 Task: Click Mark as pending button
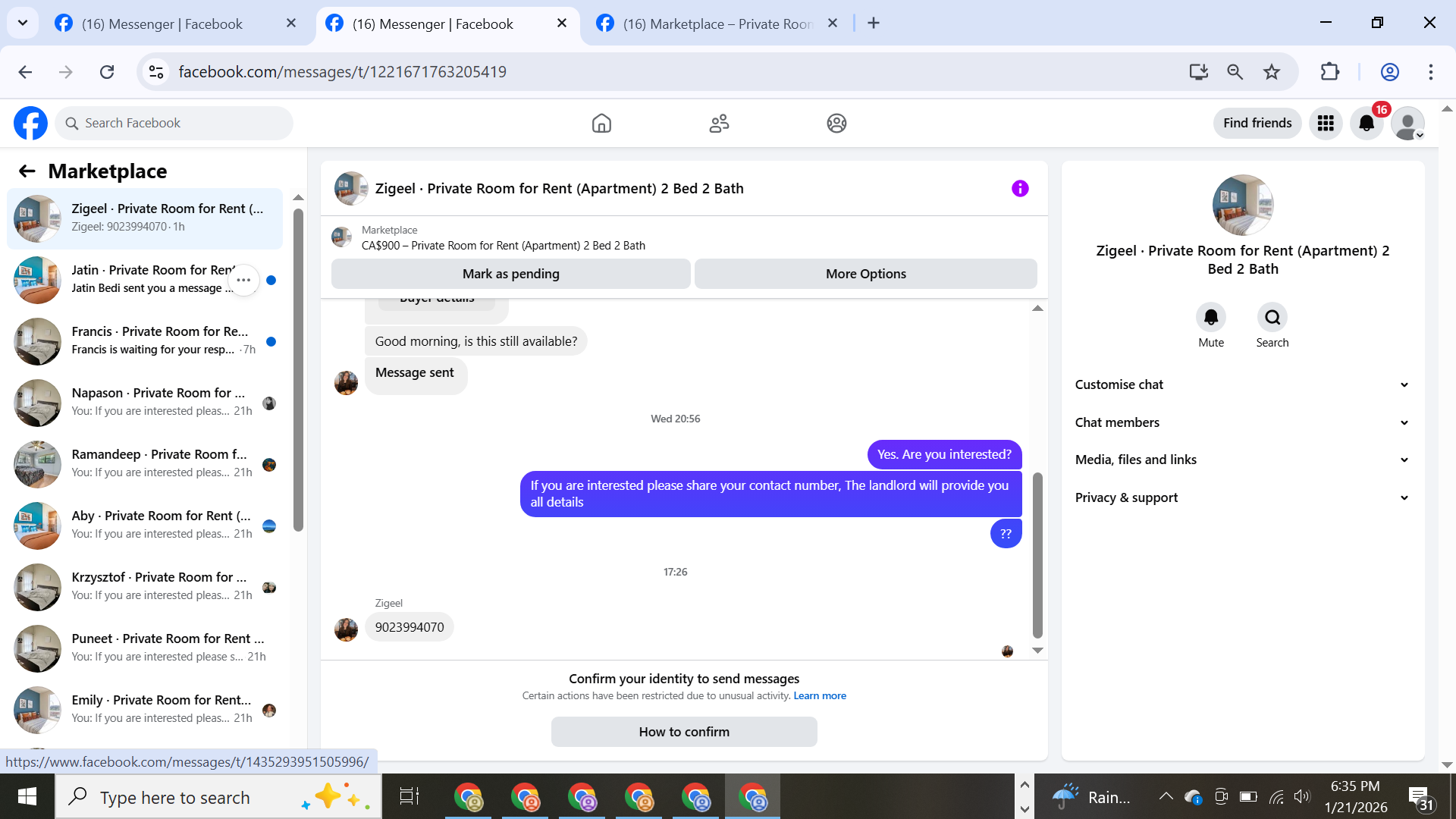point(510,274)
